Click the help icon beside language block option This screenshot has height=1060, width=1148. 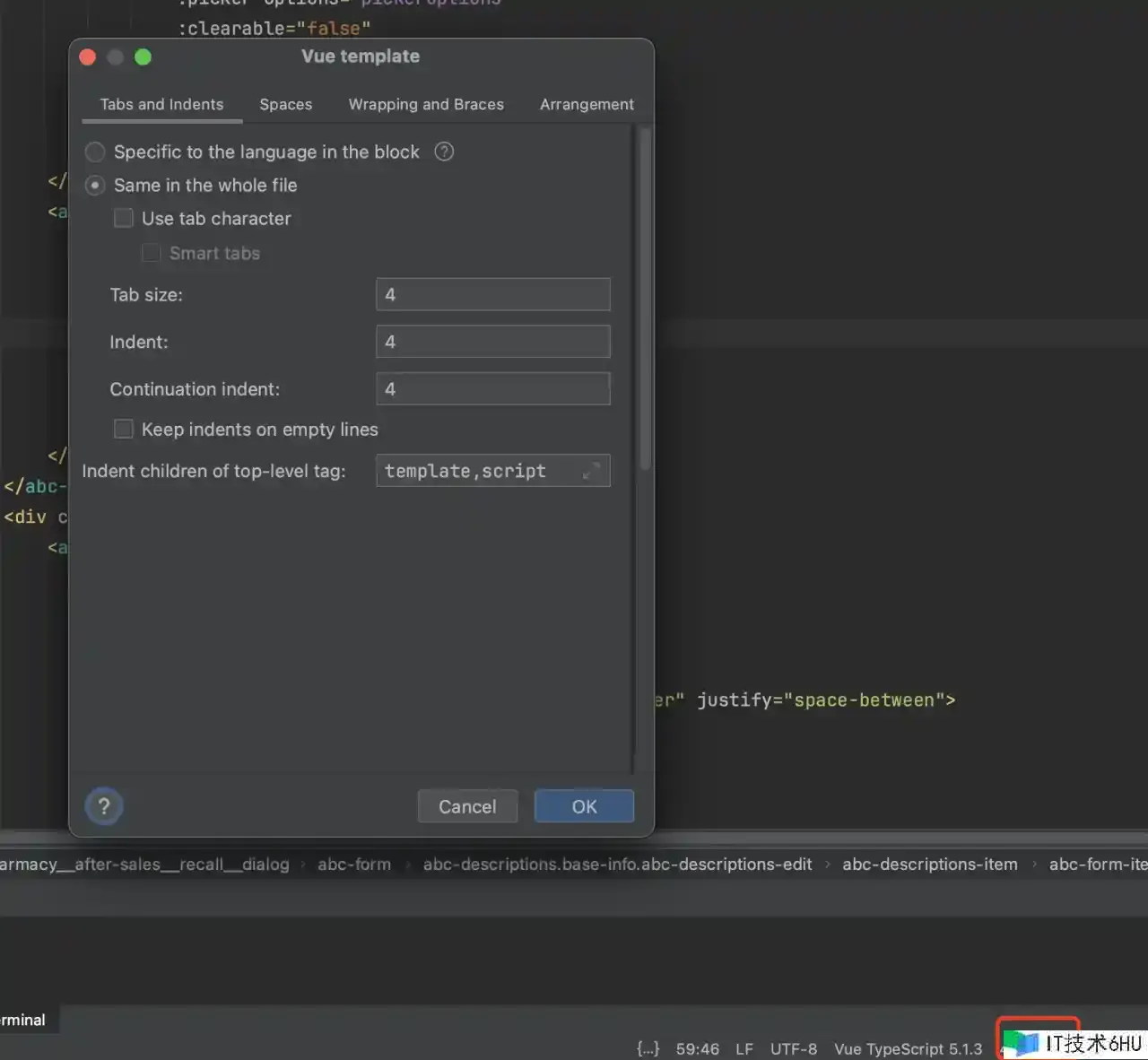pyautogui.click(x=444, y=152)
